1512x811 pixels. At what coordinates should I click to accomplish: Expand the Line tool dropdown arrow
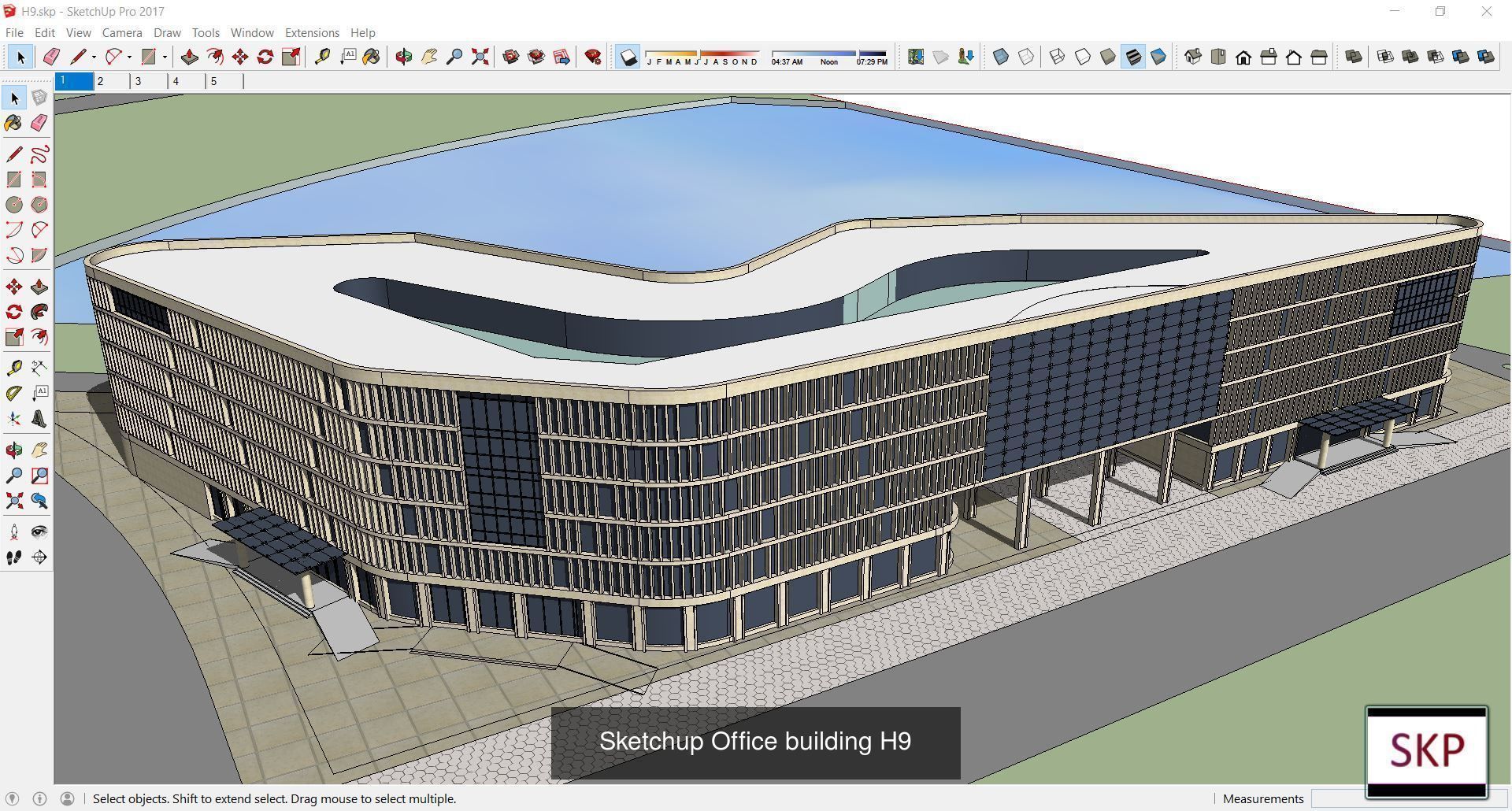tap(94, 57)
